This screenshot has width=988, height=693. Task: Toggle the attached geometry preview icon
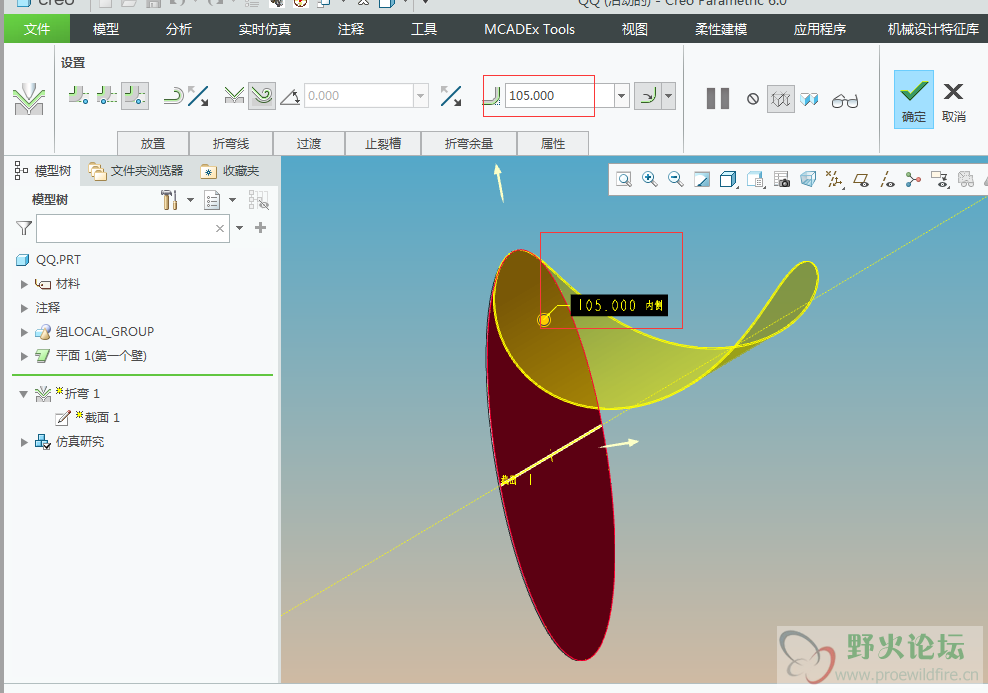[781, 99]
